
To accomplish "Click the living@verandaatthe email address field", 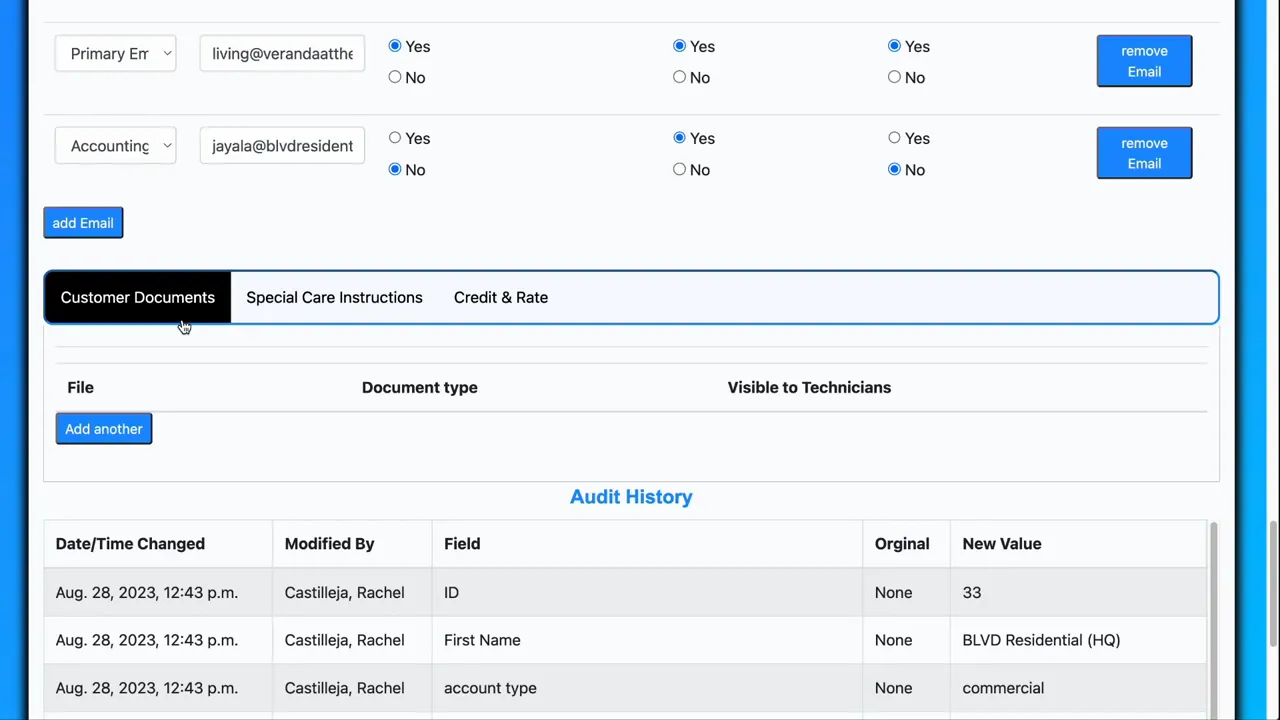I will (x=282, y=54).
